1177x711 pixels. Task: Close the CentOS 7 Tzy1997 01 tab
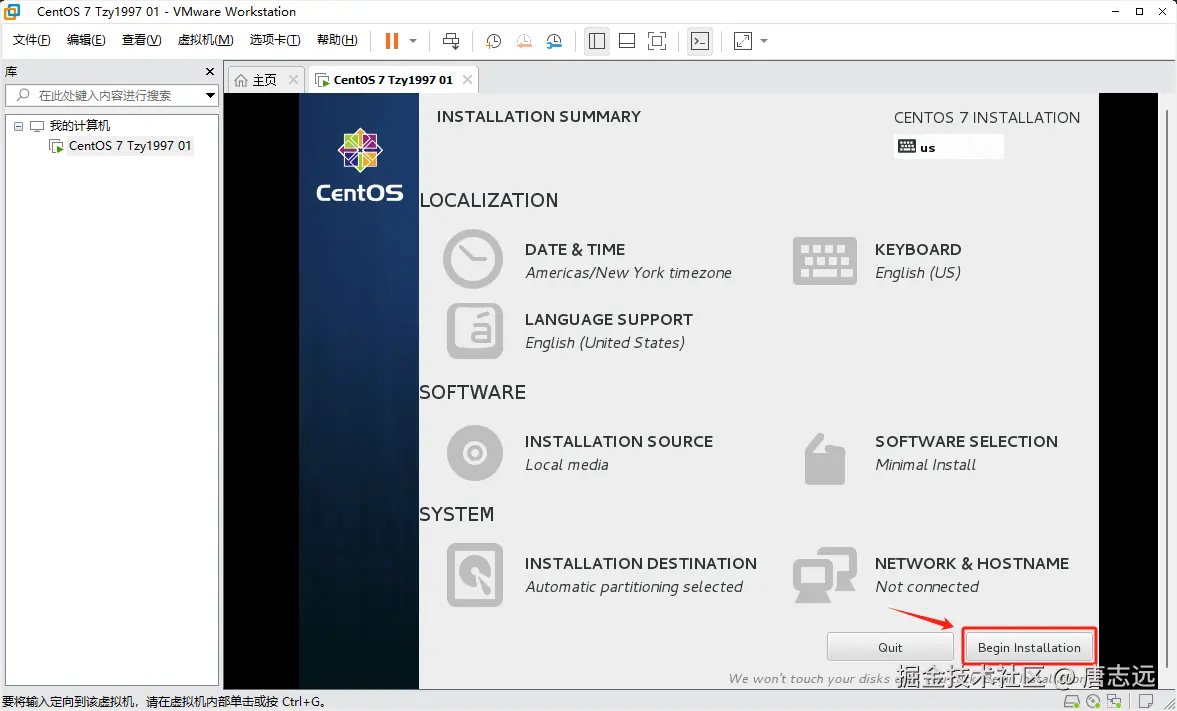[x=468, y=80]
